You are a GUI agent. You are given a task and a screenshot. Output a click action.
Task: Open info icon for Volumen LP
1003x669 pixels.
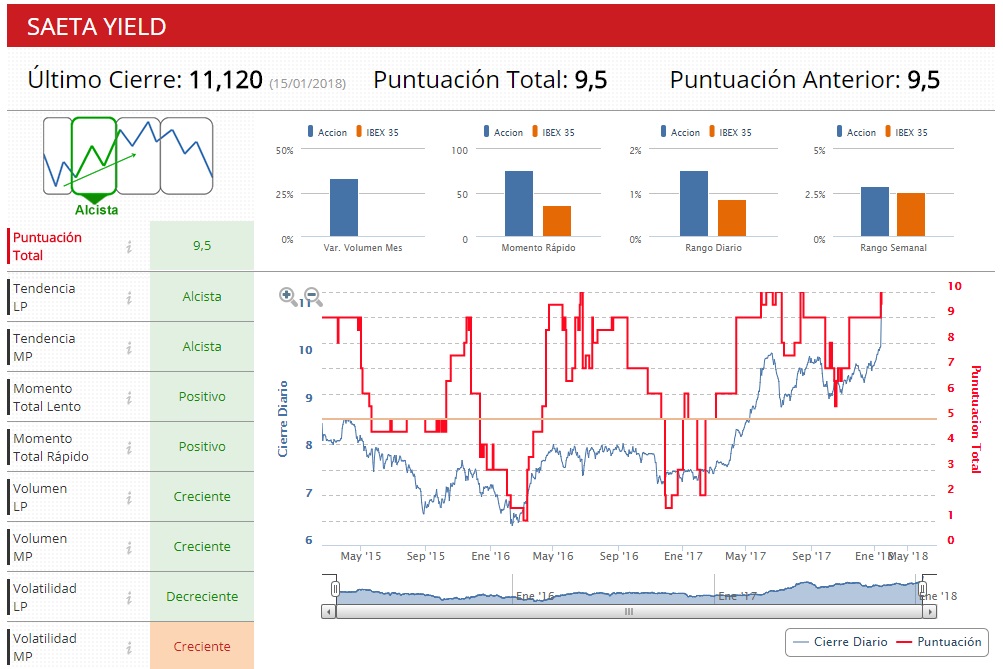click(x=129, y=497)
